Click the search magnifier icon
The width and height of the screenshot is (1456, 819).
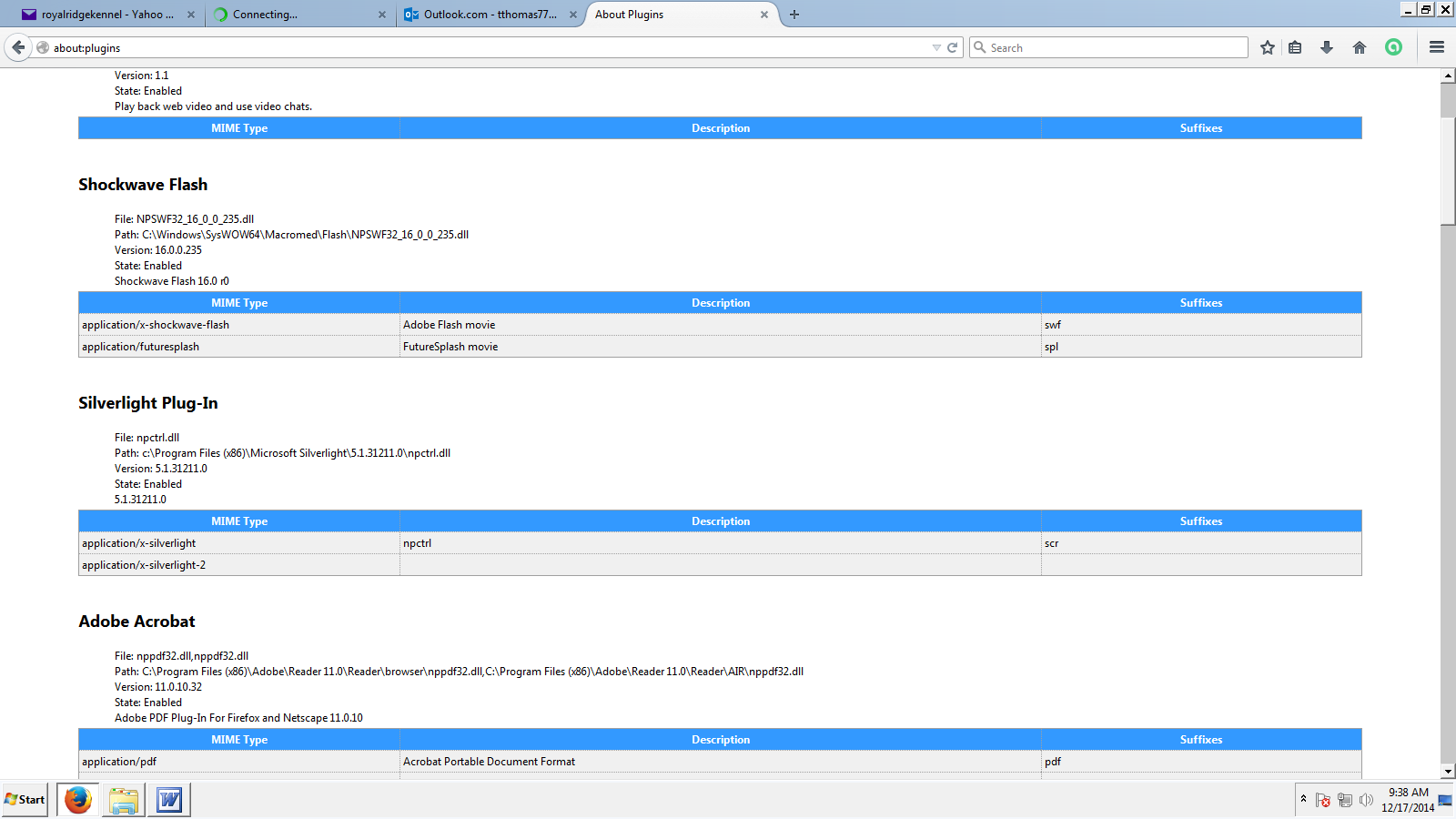tap(980, 47)
